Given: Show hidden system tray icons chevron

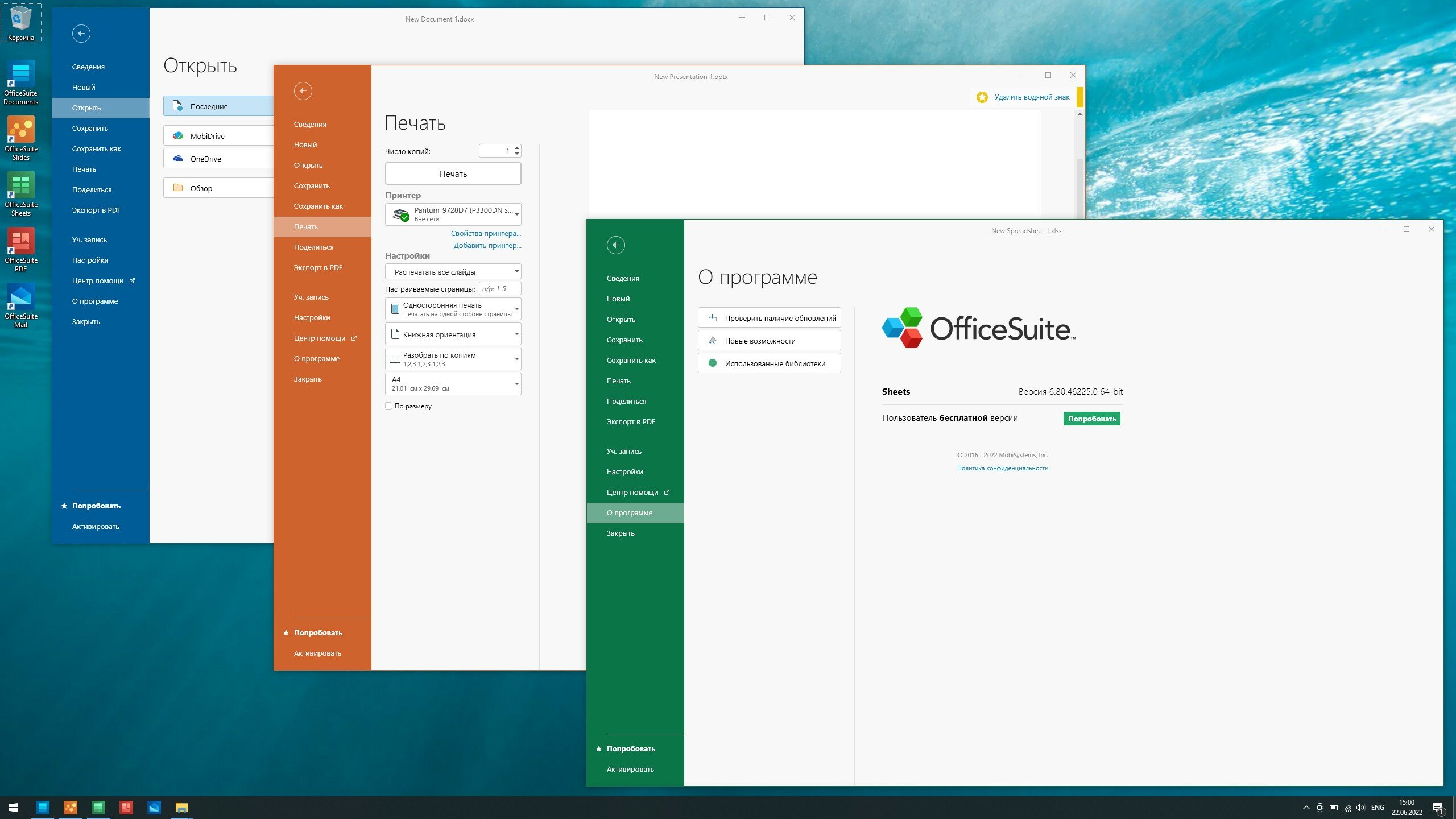Looking at the screenshot, I should click(1306, 808).
